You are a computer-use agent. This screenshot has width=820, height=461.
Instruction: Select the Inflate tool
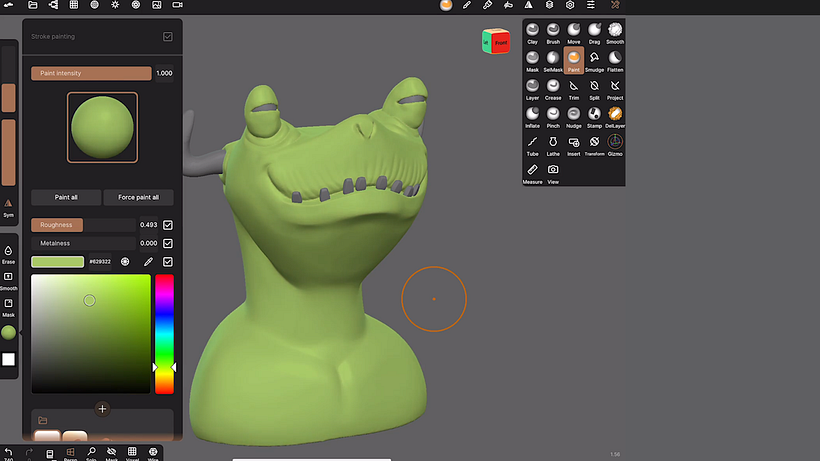(532, 118)
